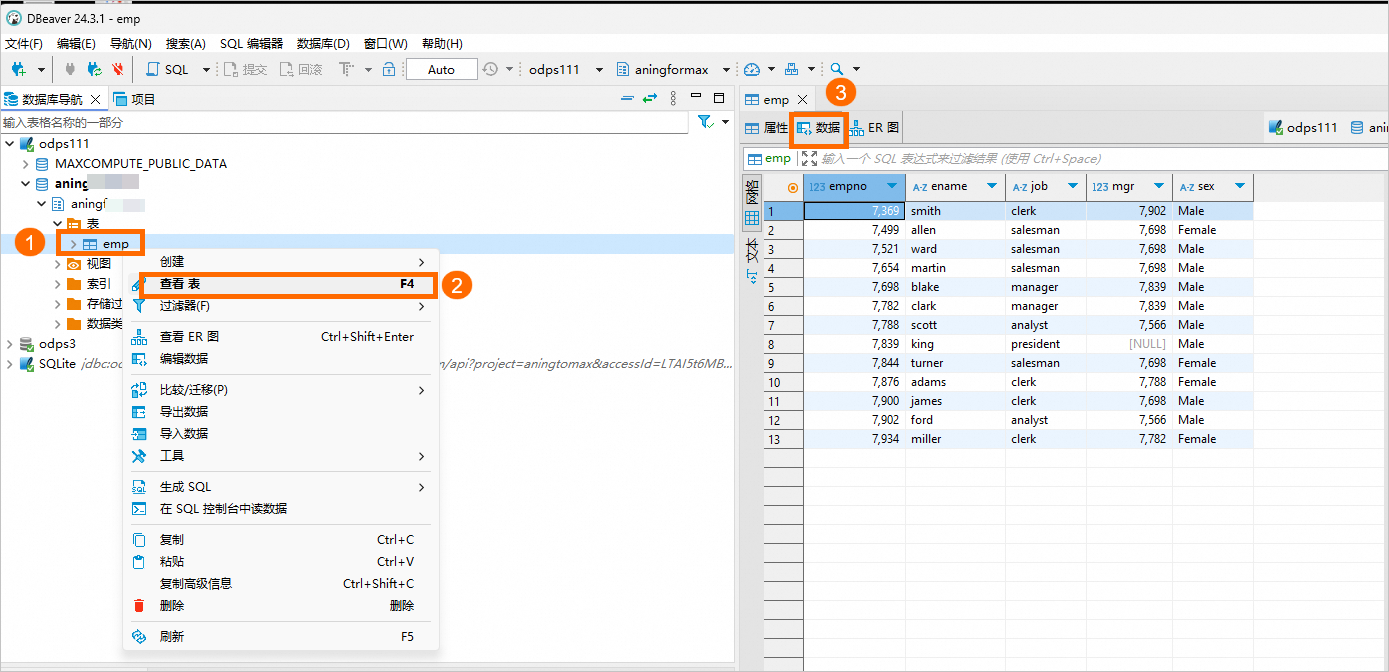
Task: Click the lock icon in the toolbar
Action: coord(387,69)
